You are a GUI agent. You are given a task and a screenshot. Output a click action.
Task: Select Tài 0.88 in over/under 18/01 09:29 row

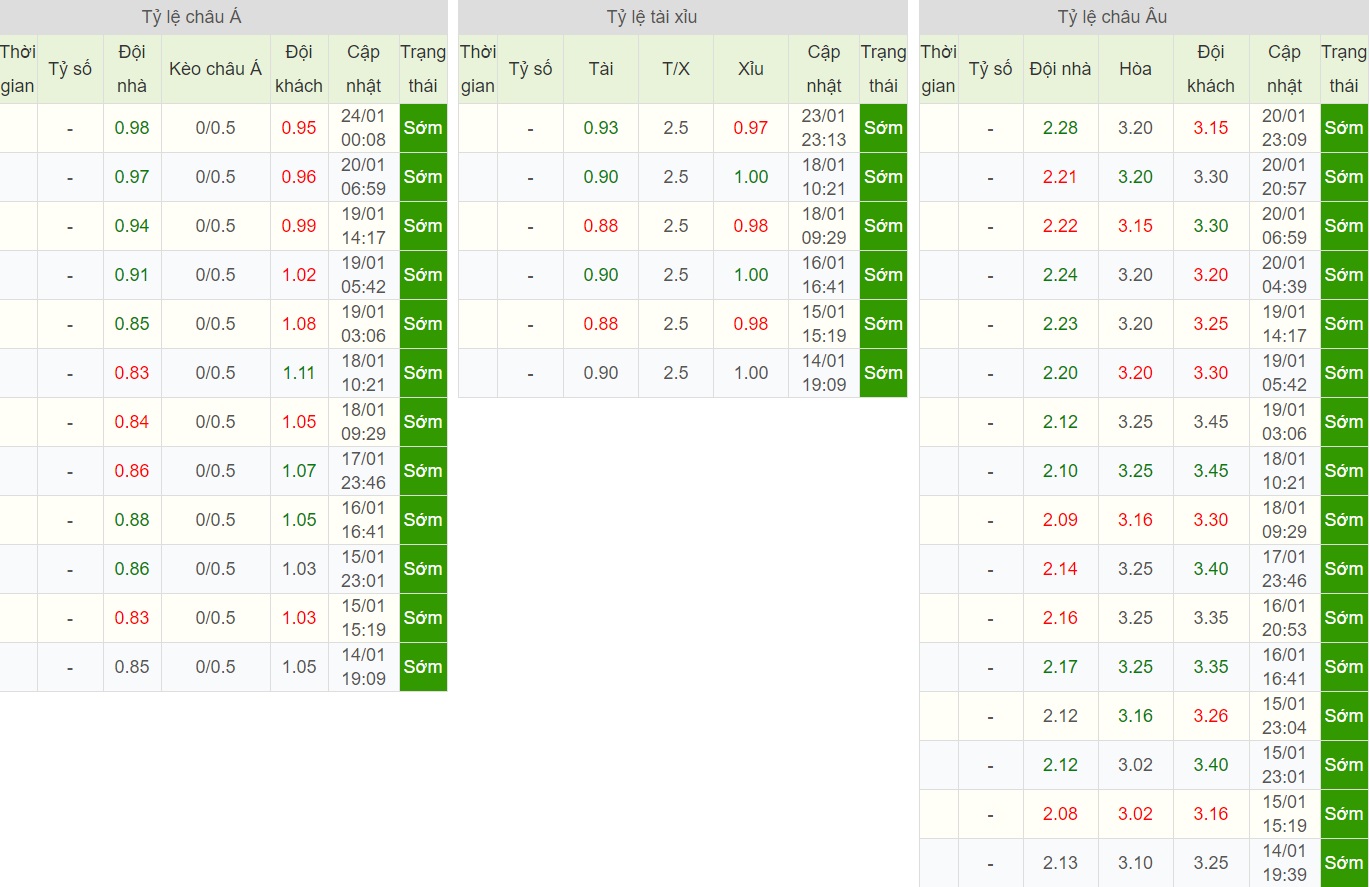point(601,226)
